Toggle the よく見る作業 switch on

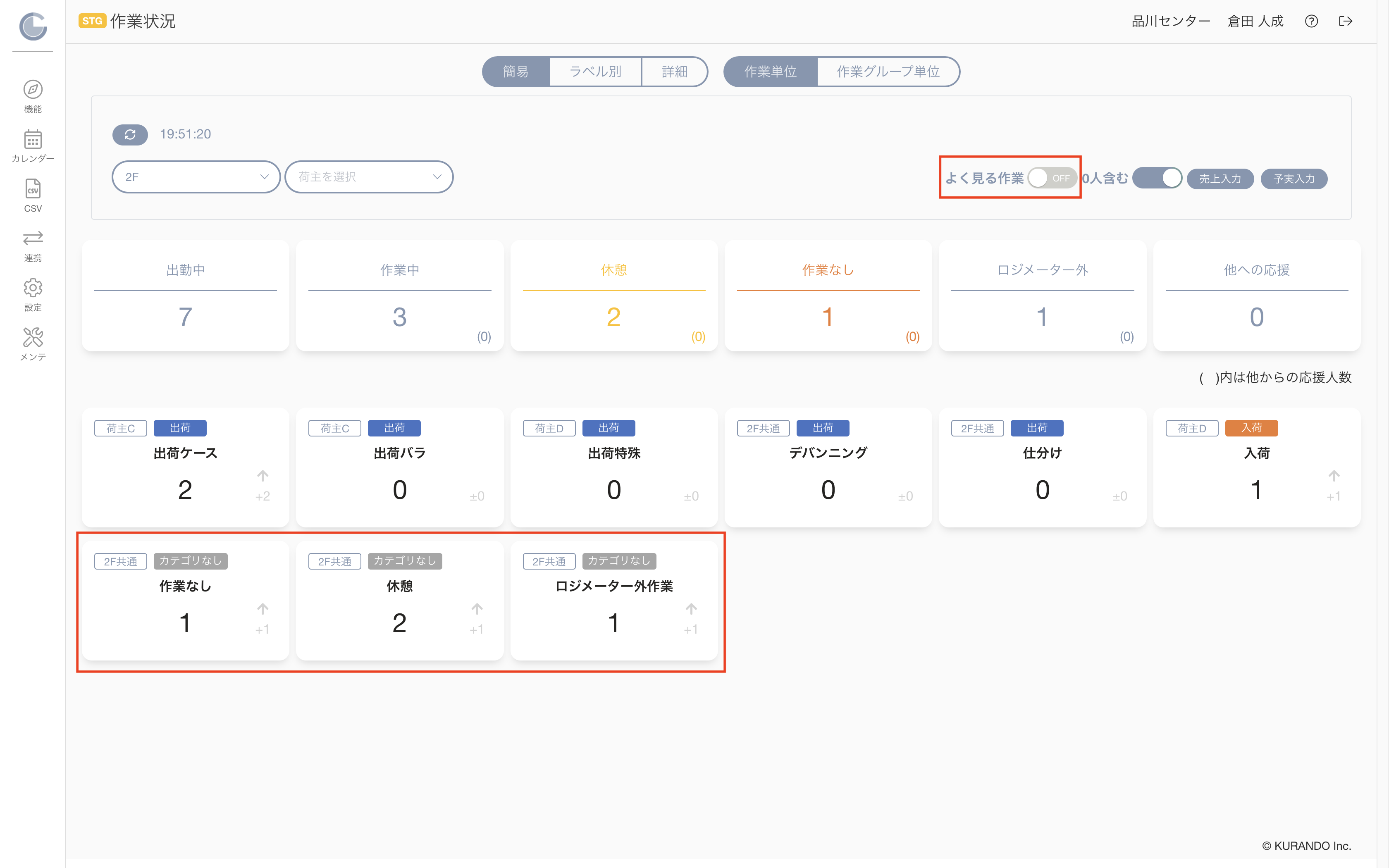point(1052,178)
